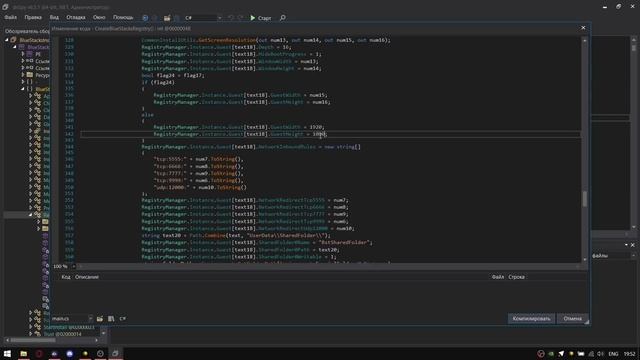Open the Файл menu
This screenshot has height=360, width=640.
coord(11,18)
